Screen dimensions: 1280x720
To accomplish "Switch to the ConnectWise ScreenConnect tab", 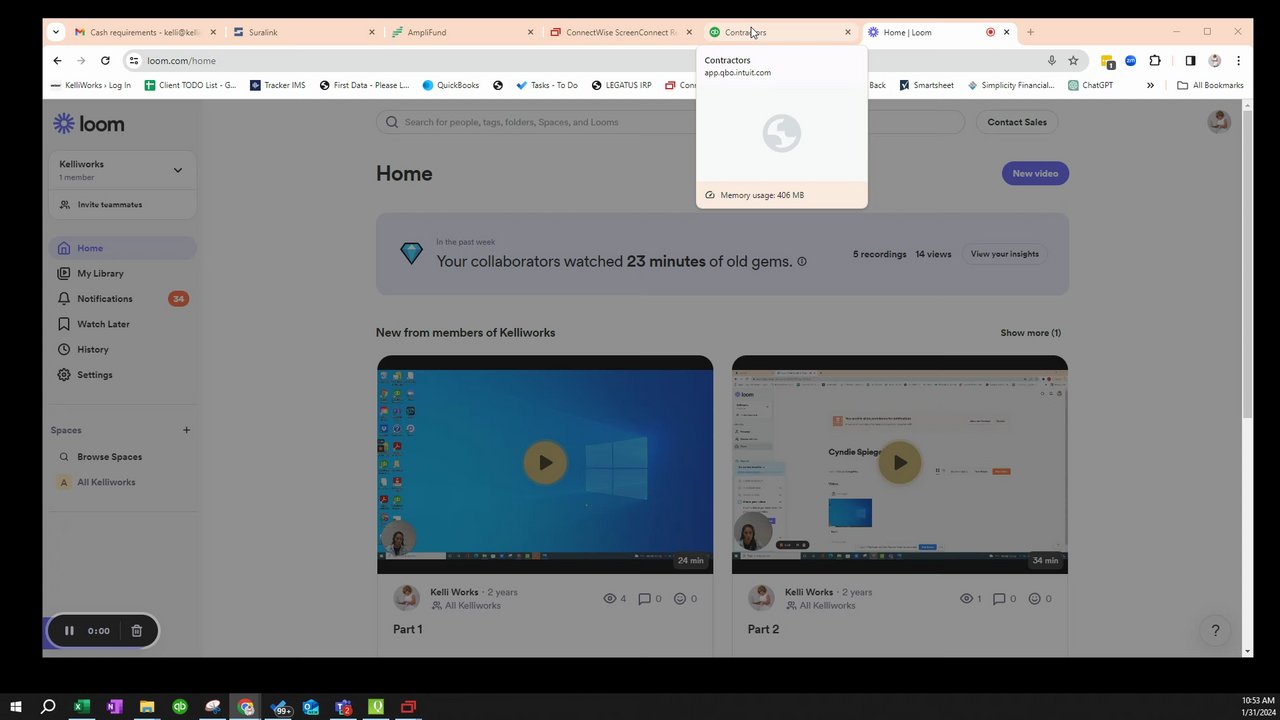I will coord(620,32).
